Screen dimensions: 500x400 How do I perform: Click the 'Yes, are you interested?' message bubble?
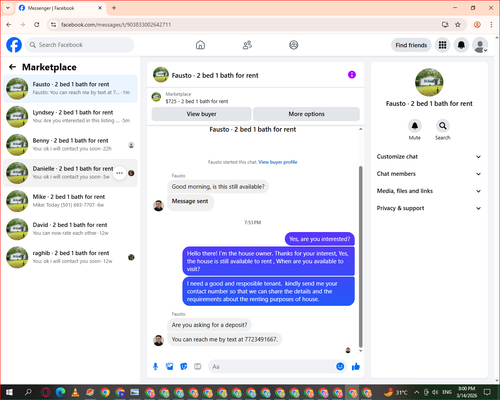click(x=320, y=239)
